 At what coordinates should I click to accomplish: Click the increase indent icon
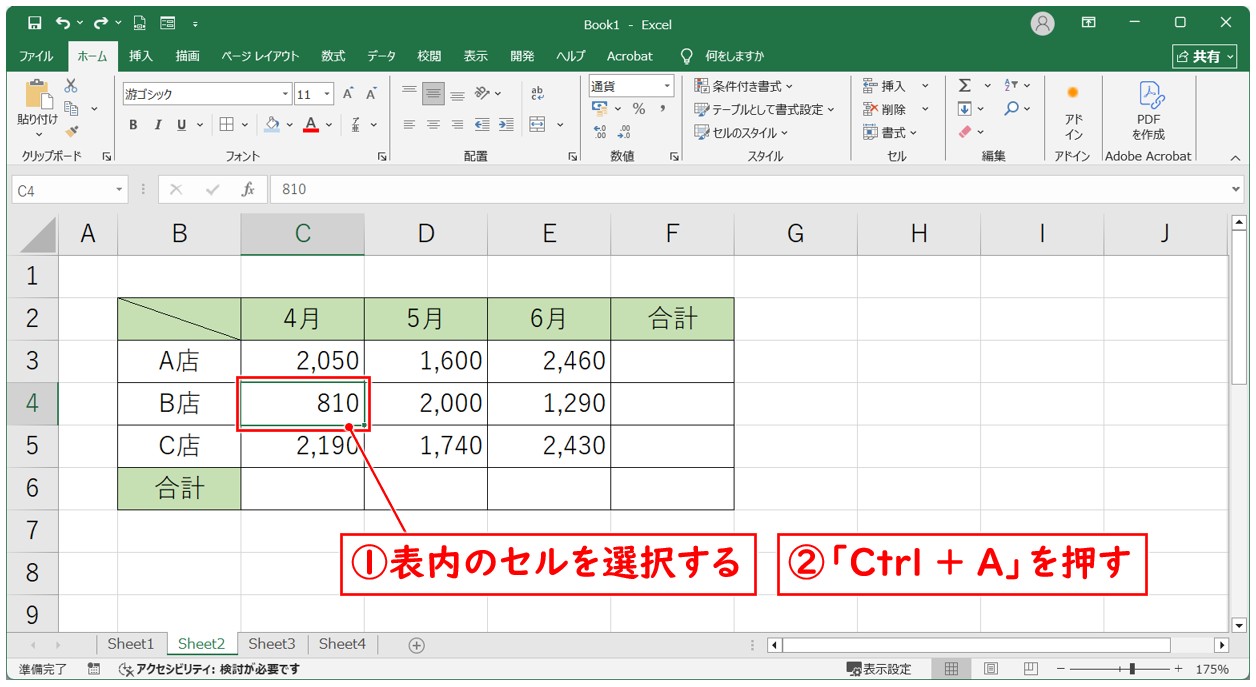pos(506,125)
